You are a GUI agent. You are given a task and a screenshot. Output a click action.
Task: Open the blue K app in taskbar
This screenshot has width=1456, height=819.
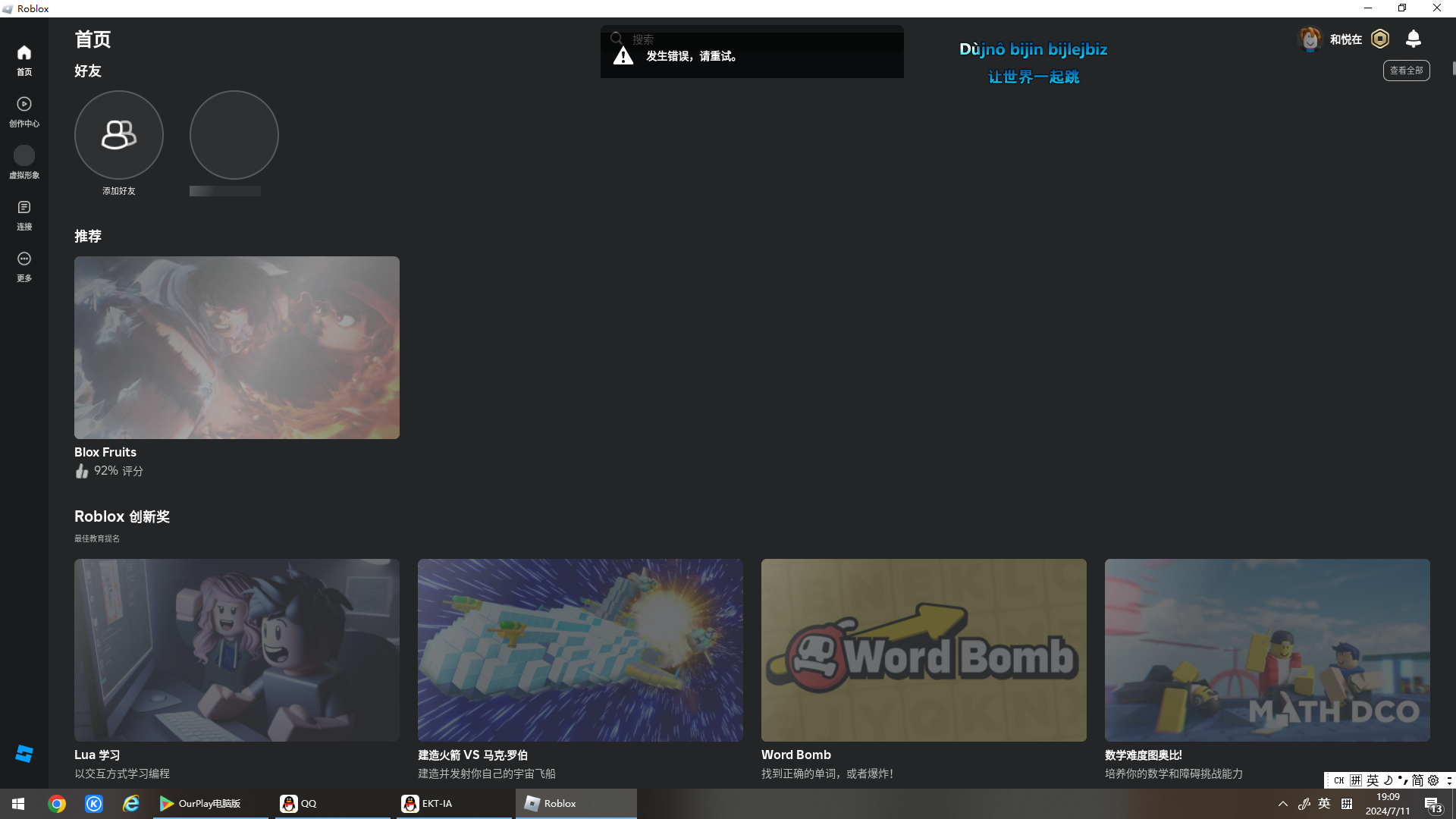pyautogui.click(x=94, y=804)
